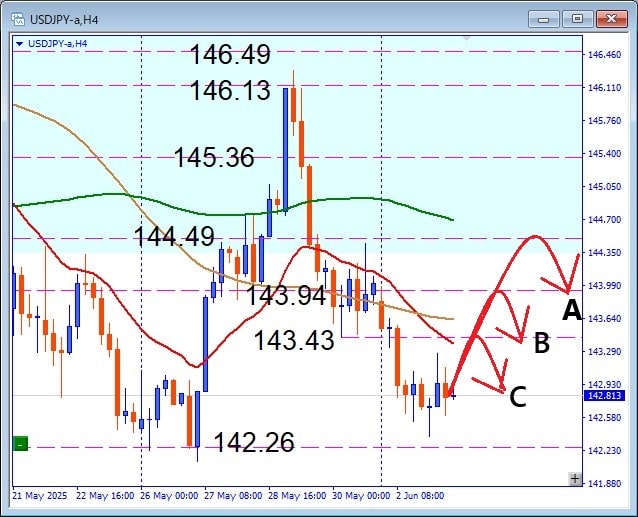The height and width of the screenshot is (517, 638).
Task: Click the 143.640 price scale value
Action: tap(605, 318)
